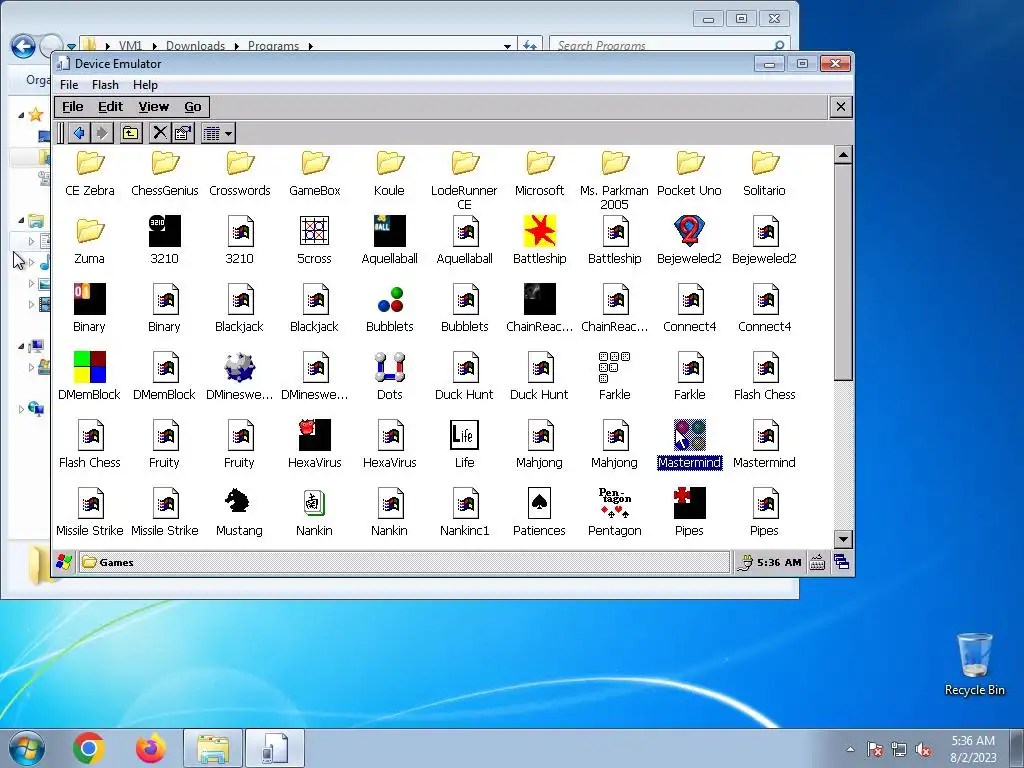Open the Flash menu
1024x768 pixels.
pyautogui.click(x=105, y=85)
